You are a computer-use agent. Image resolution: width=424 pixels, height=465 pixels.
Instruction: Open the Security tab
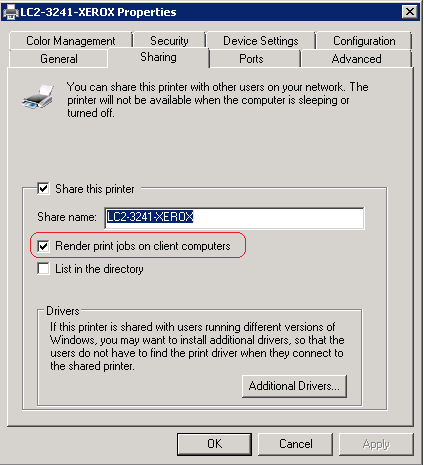click(x=169, y=41)
